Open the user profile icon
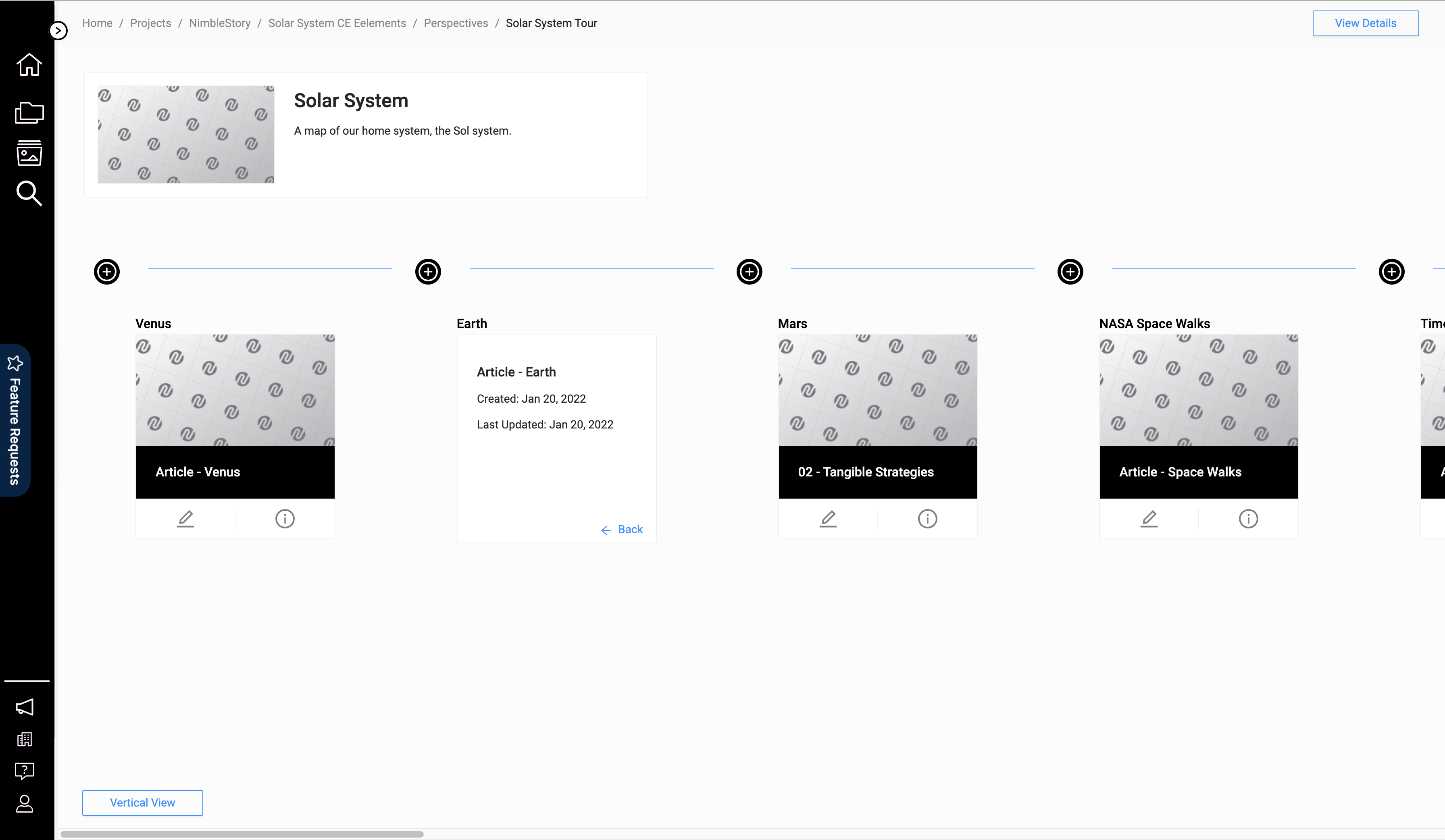The image size is (1445, 840). [x=25, y=804]
